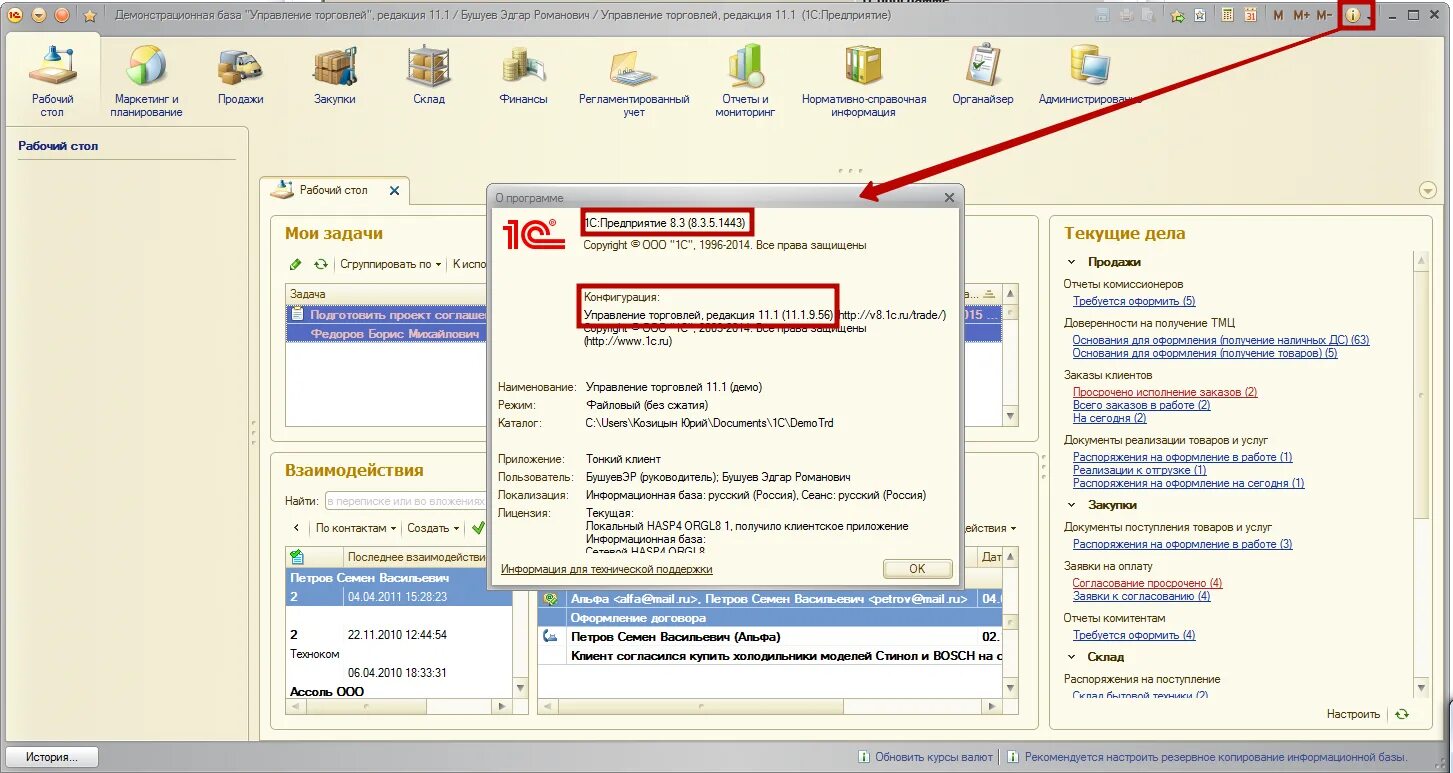Click the Настроить link in Текущие дела

coord(1353,714)
